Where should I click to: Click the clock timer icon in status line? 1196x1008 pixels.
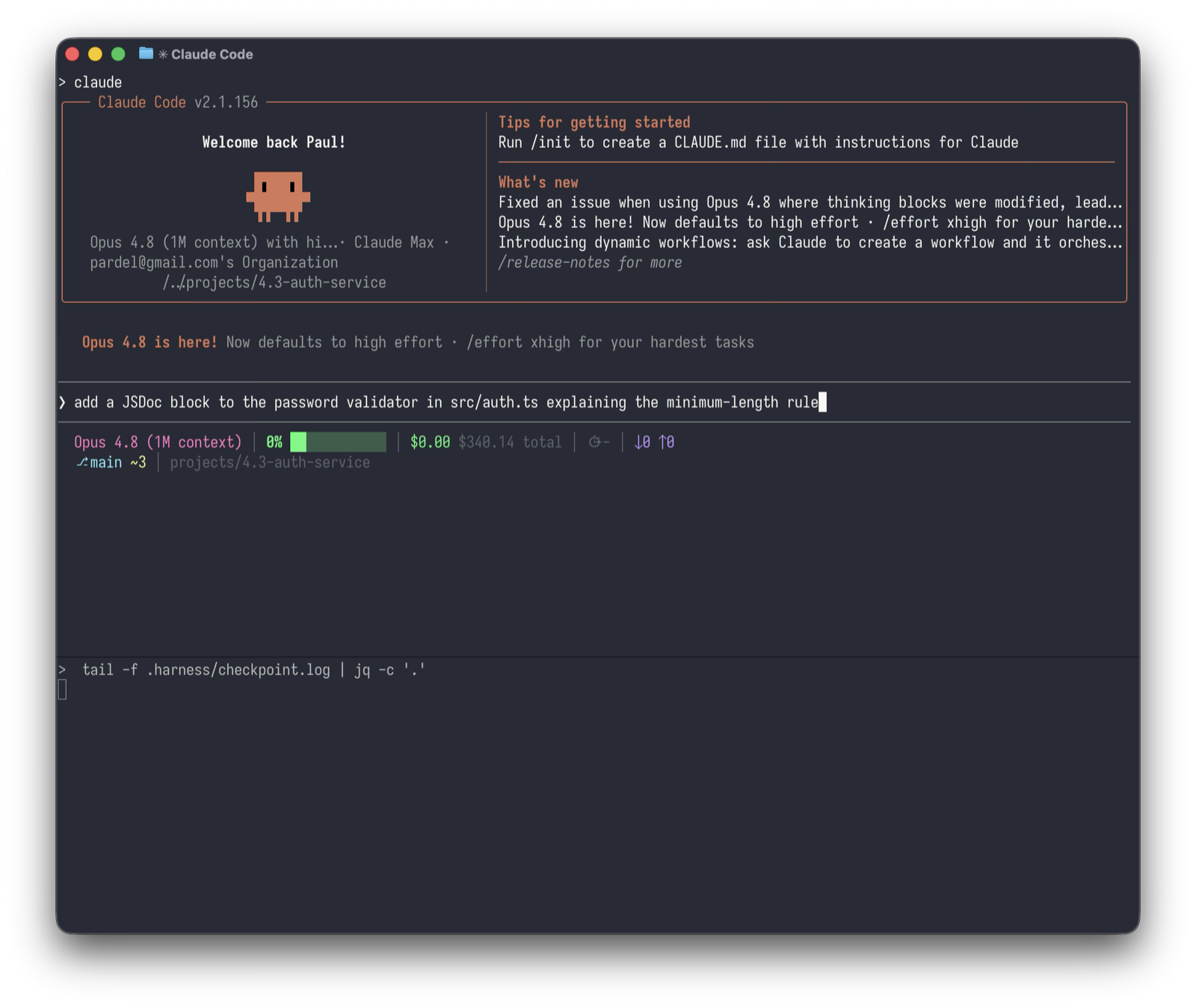pos(594,442)
